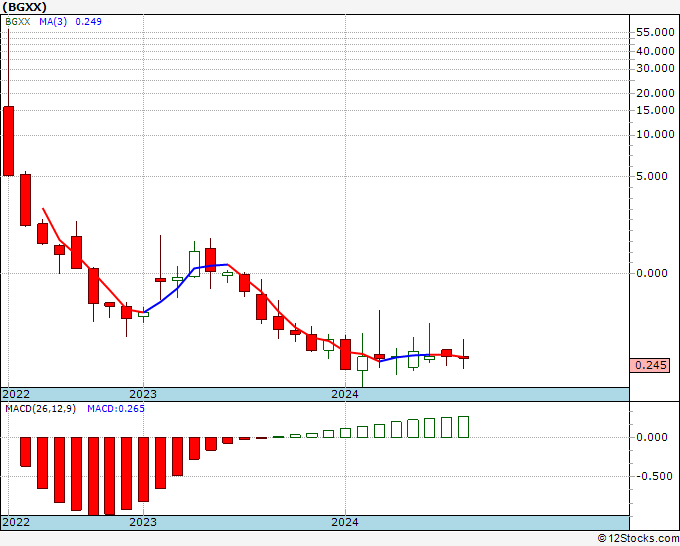
Task: Click the last green MACD histogram bar
Action: (464, 427)
